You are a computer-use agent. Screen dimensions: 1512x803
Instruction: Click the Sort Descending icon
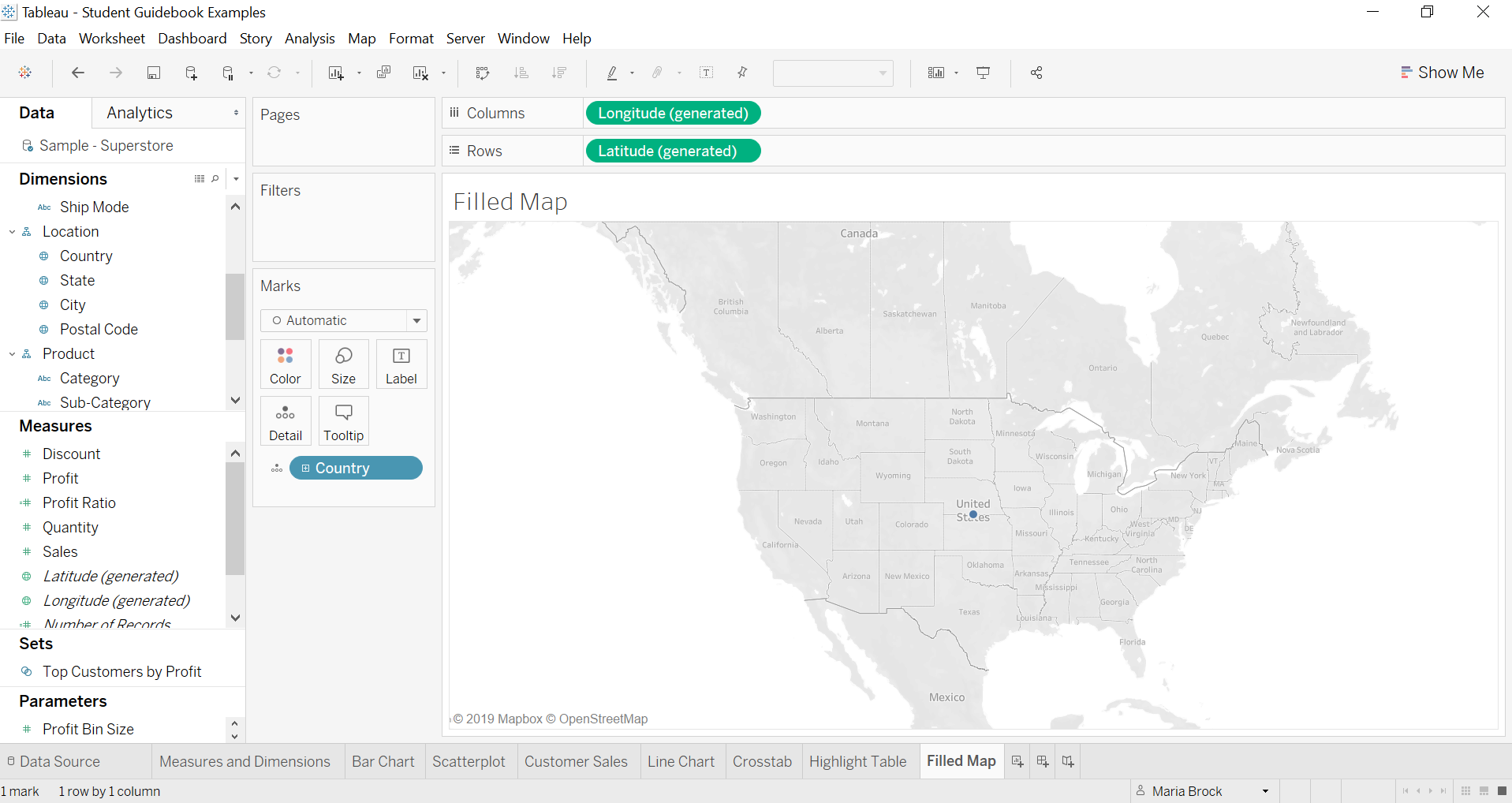pyautogui.click(x=559, y=73)
